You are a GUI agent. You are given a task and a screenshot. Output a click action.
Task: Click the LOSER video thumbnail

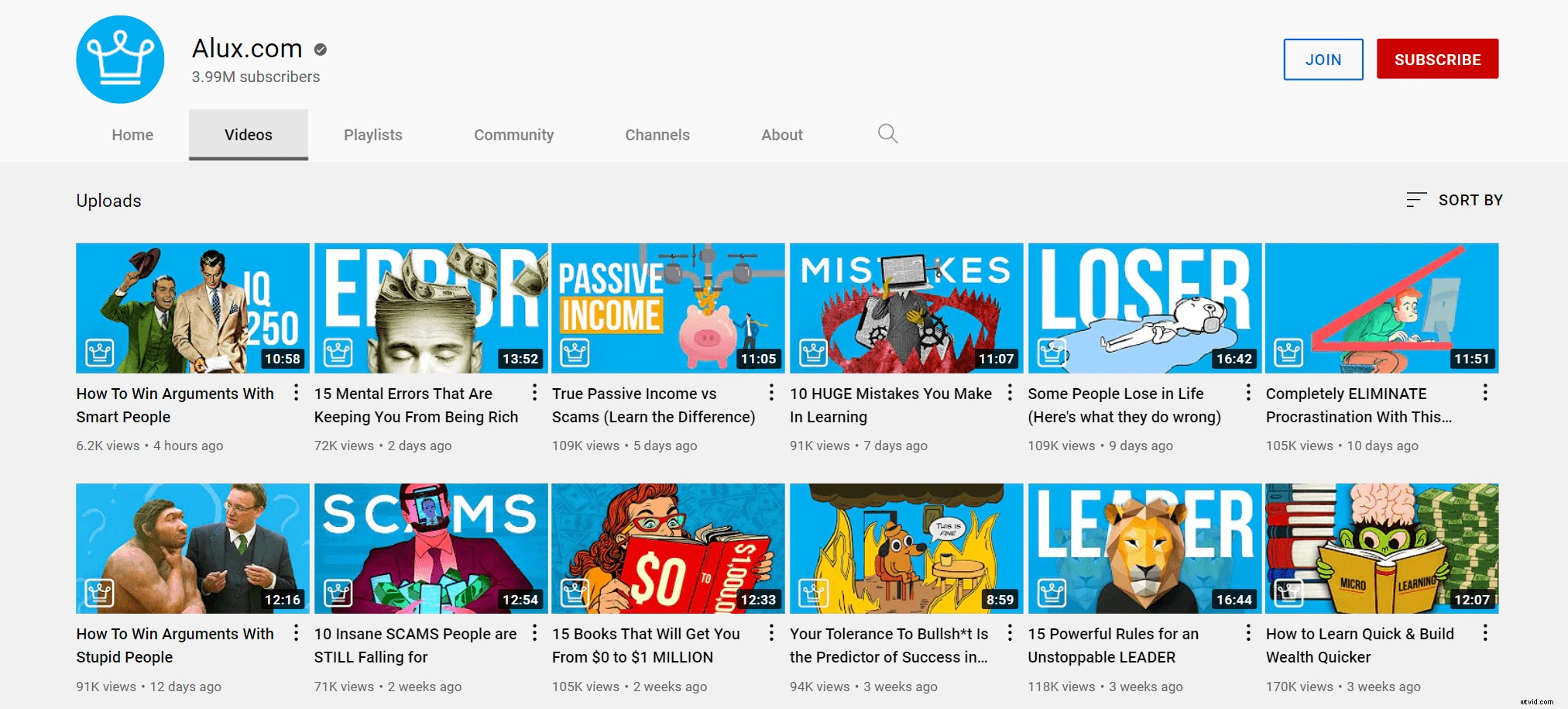coord(1144,307)
